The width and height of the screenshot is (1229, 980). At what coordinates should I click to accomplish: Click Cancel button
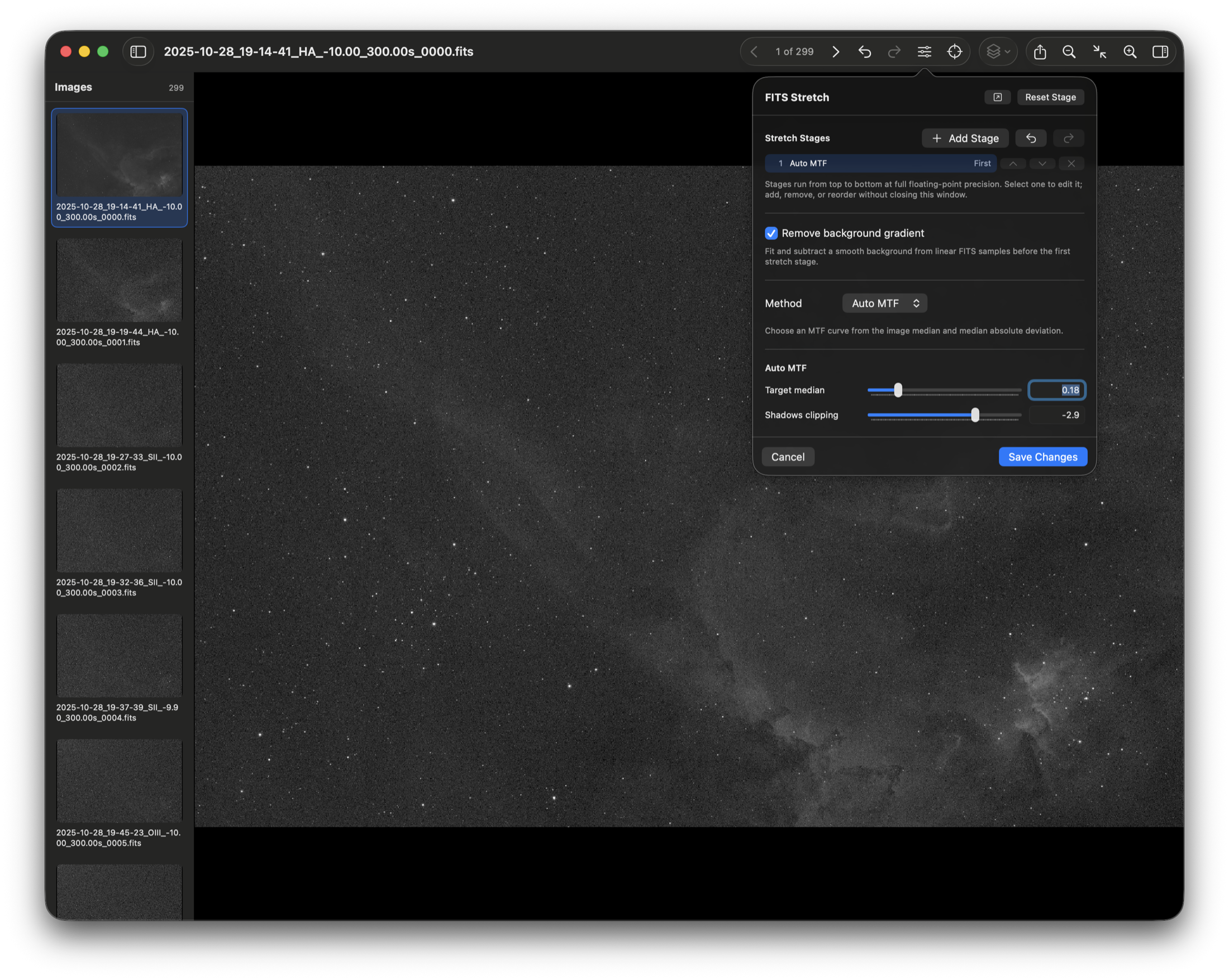[788, 457]
